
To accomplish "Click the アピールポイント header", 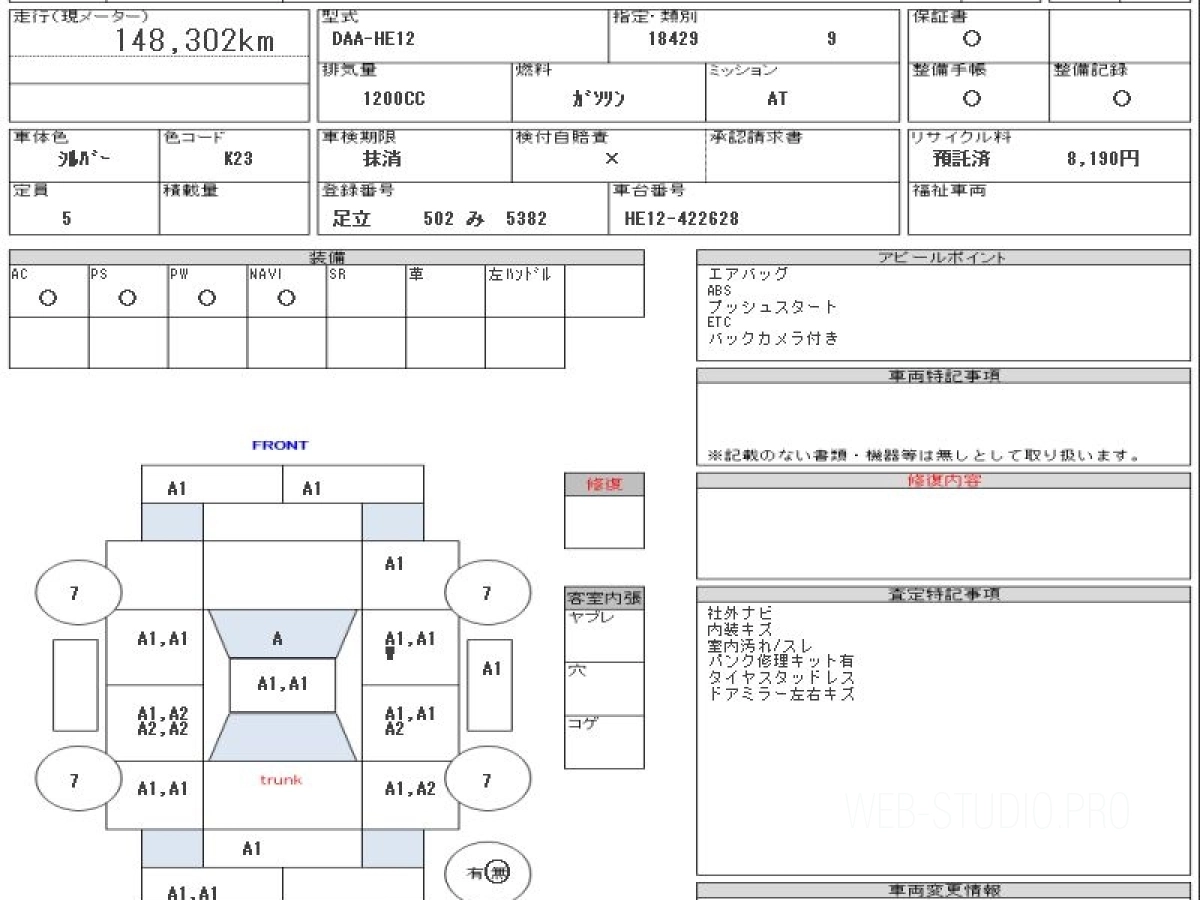I will coord(942,257).
